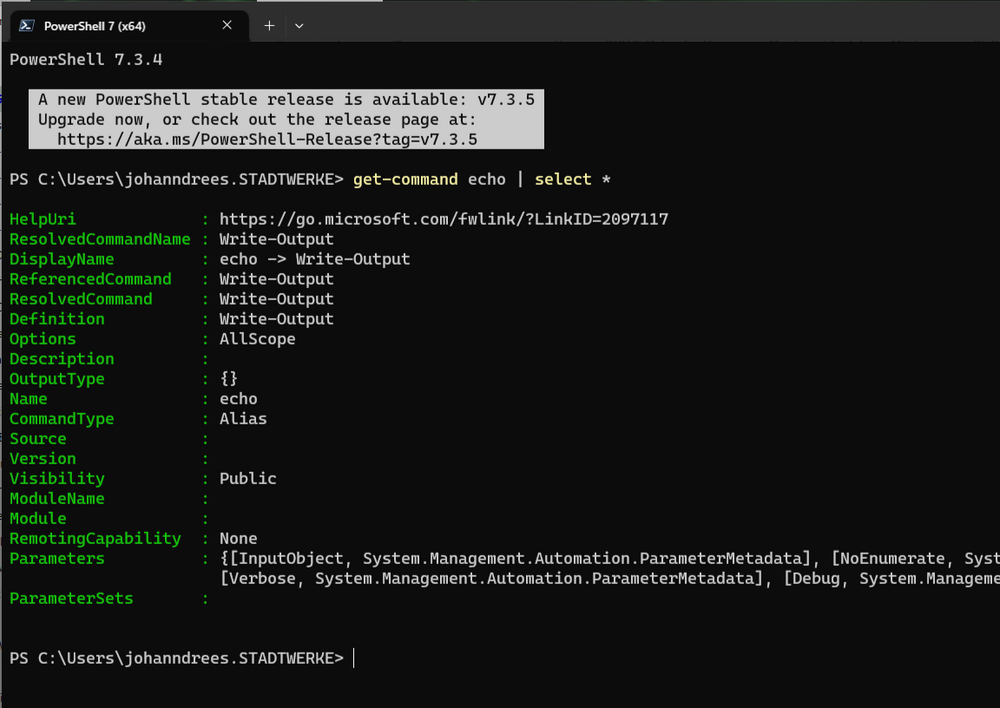1000x708 pixels.
Task: Click the AllScope value beside Options
Action: (257, 339)
